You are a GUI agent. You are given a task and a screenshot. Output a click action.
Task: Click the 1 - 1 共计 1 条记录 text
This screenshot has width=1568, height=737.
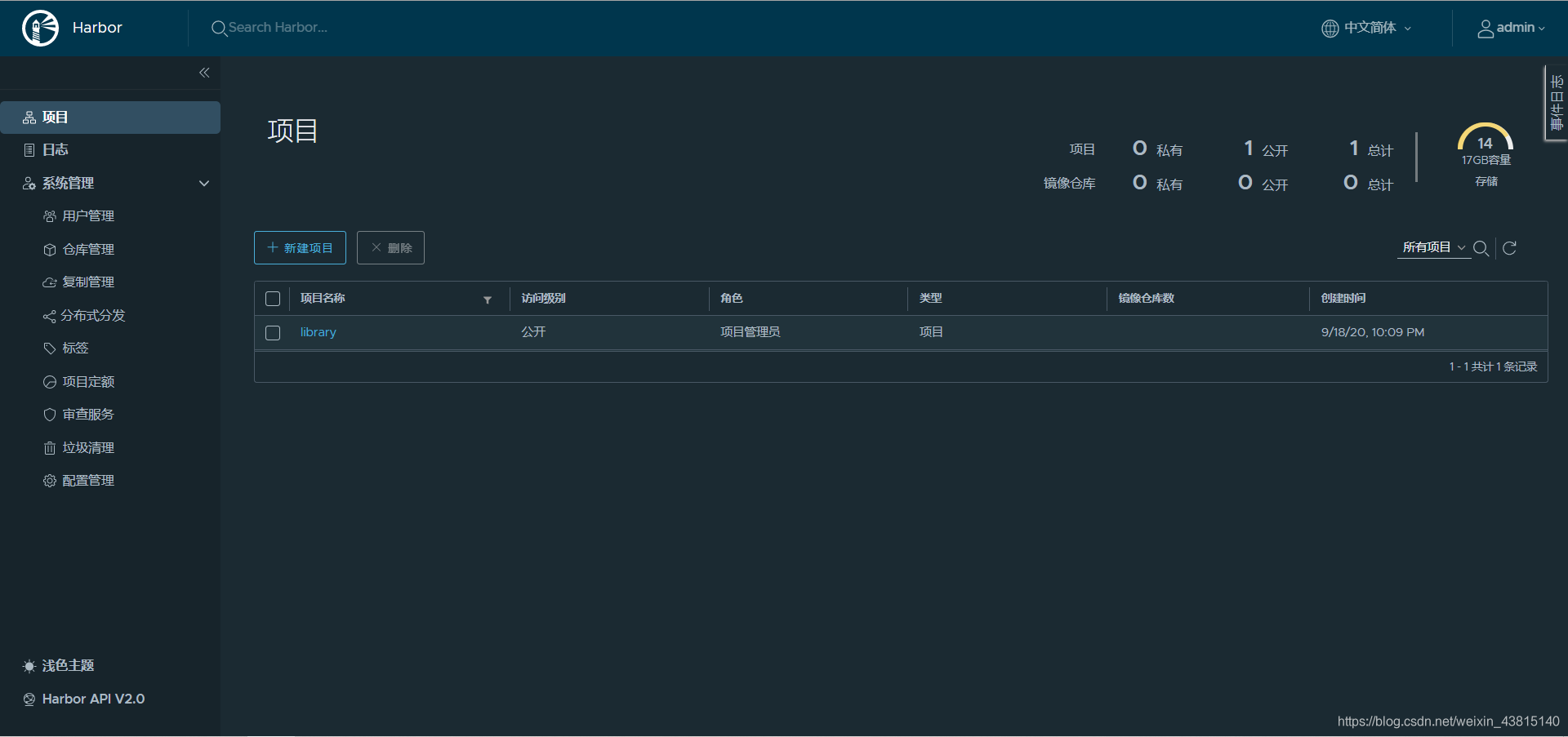click(1494, 367)
